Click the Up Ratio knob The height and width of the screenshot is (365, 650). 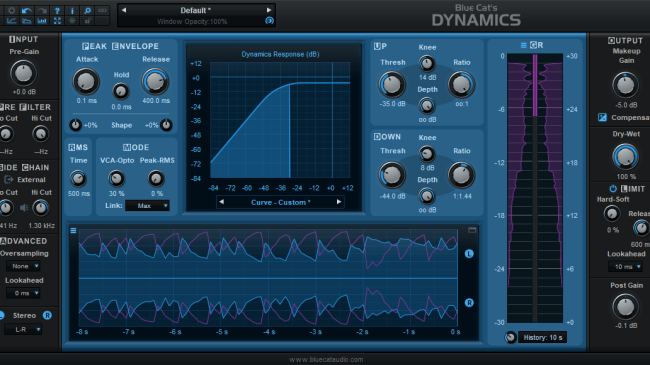pos(461,85)
